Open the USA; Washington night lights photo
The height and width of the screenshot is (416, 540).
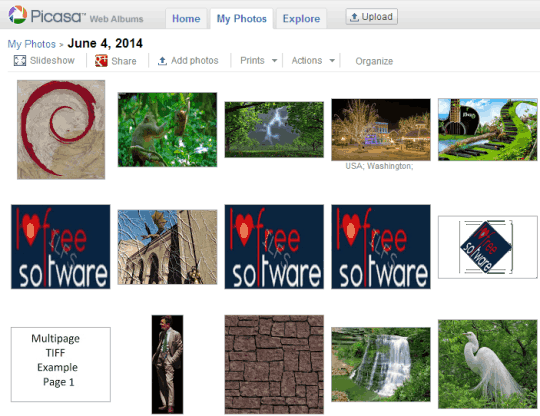381,129
